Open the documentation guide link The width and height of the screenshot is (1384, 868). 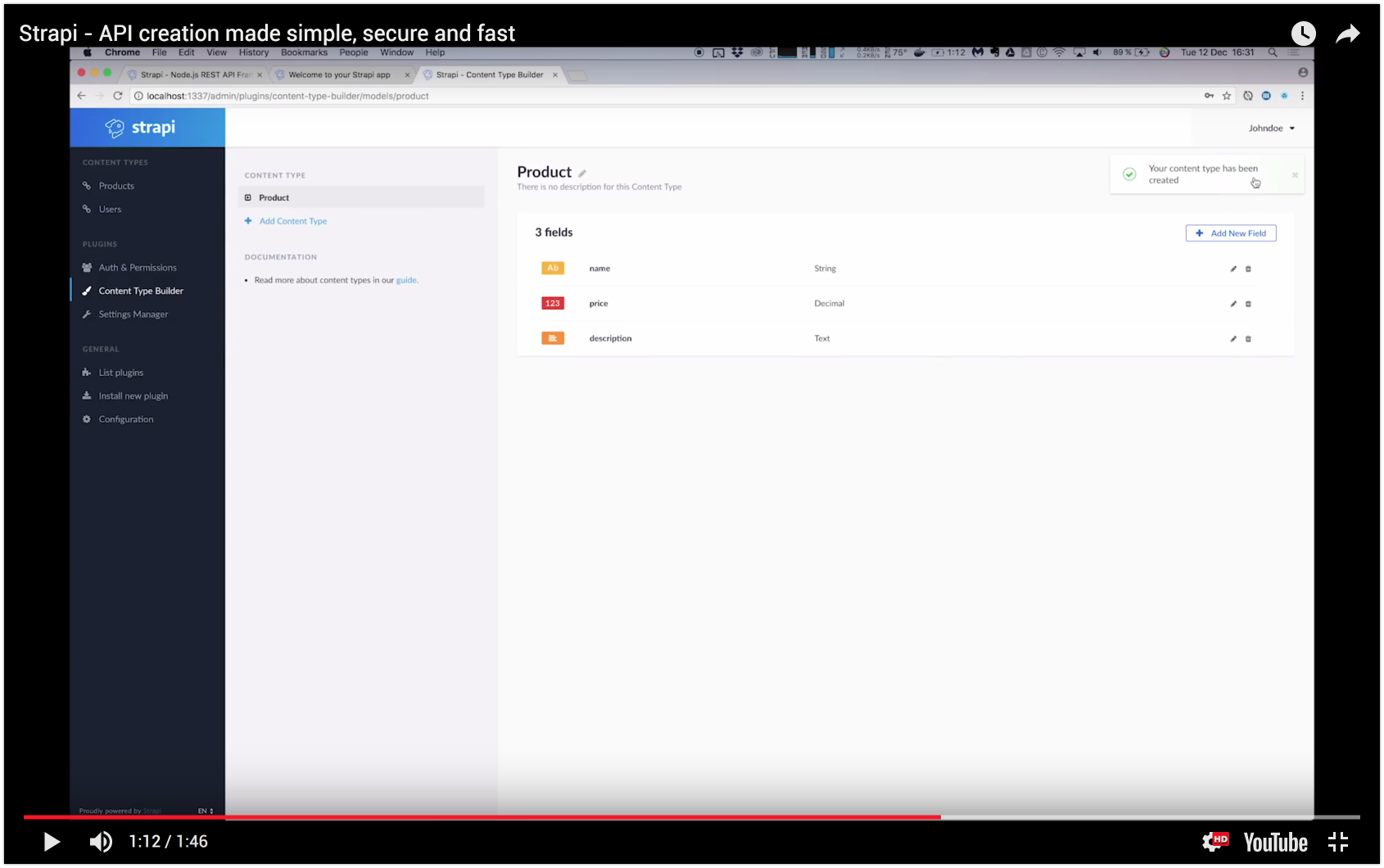(407, 280)
